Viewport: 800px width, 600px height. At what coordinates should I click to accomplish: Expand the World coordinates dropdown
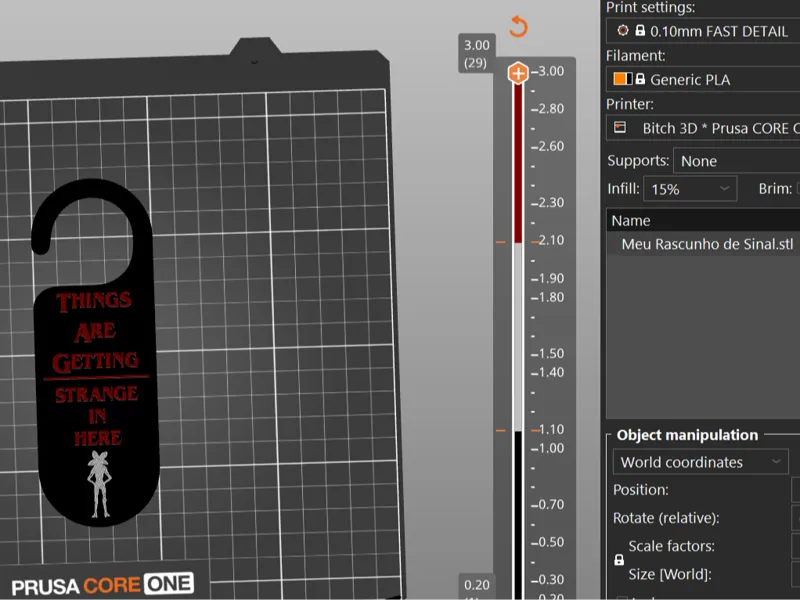(x=701, y=462)
